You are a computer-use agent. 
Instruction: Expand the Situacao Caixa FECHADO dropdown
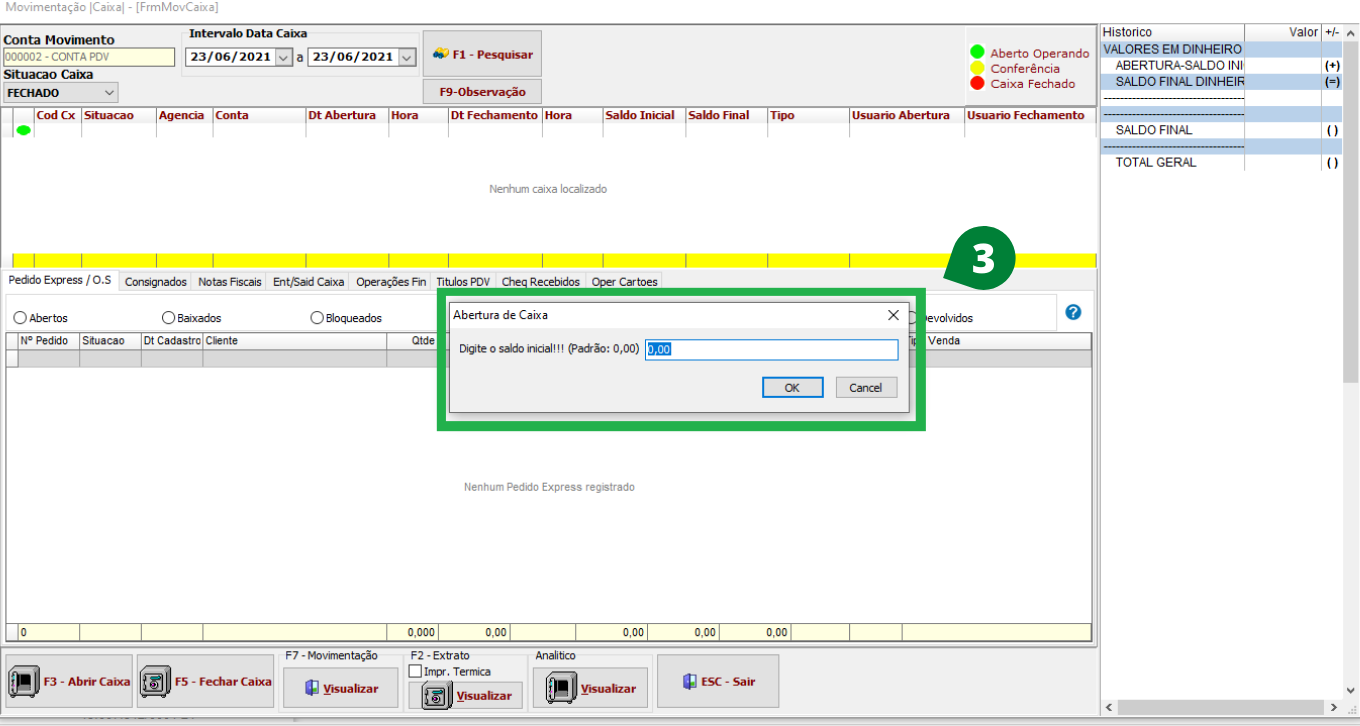(x=109, y=93)
